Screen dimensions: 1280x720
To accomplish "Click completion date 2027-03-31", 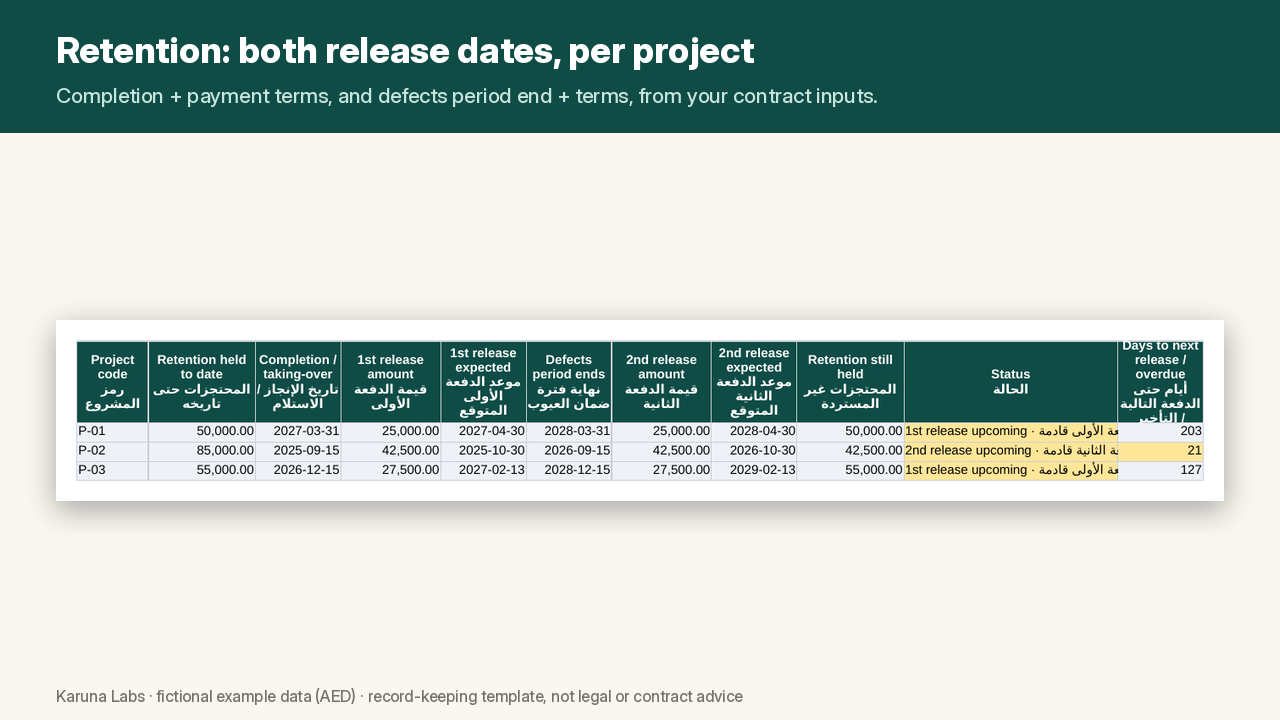I will (x=298, y=432).
